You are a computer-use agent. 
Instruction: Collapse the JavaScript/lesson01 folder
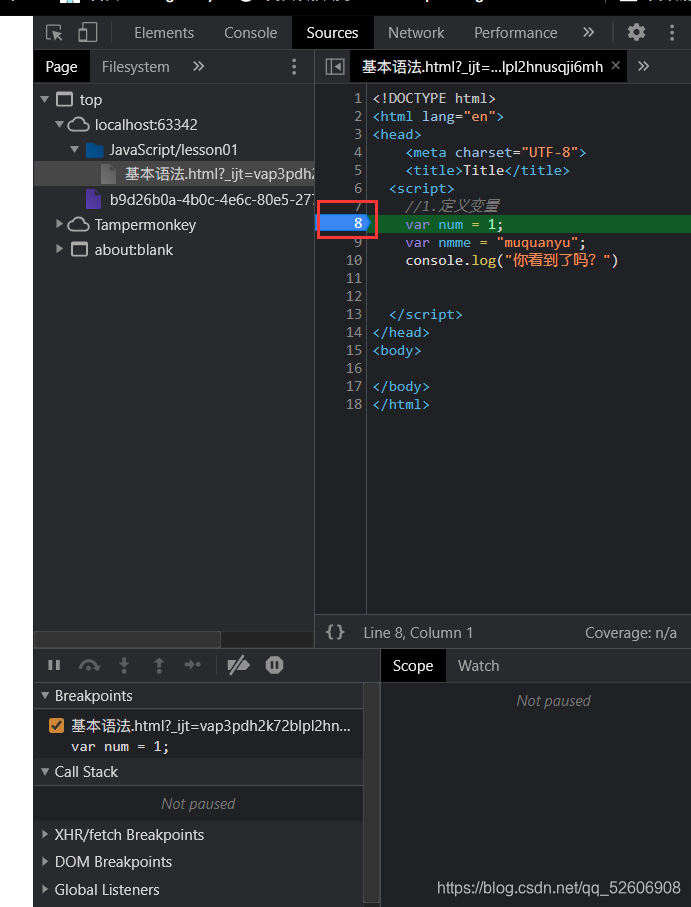75,149
